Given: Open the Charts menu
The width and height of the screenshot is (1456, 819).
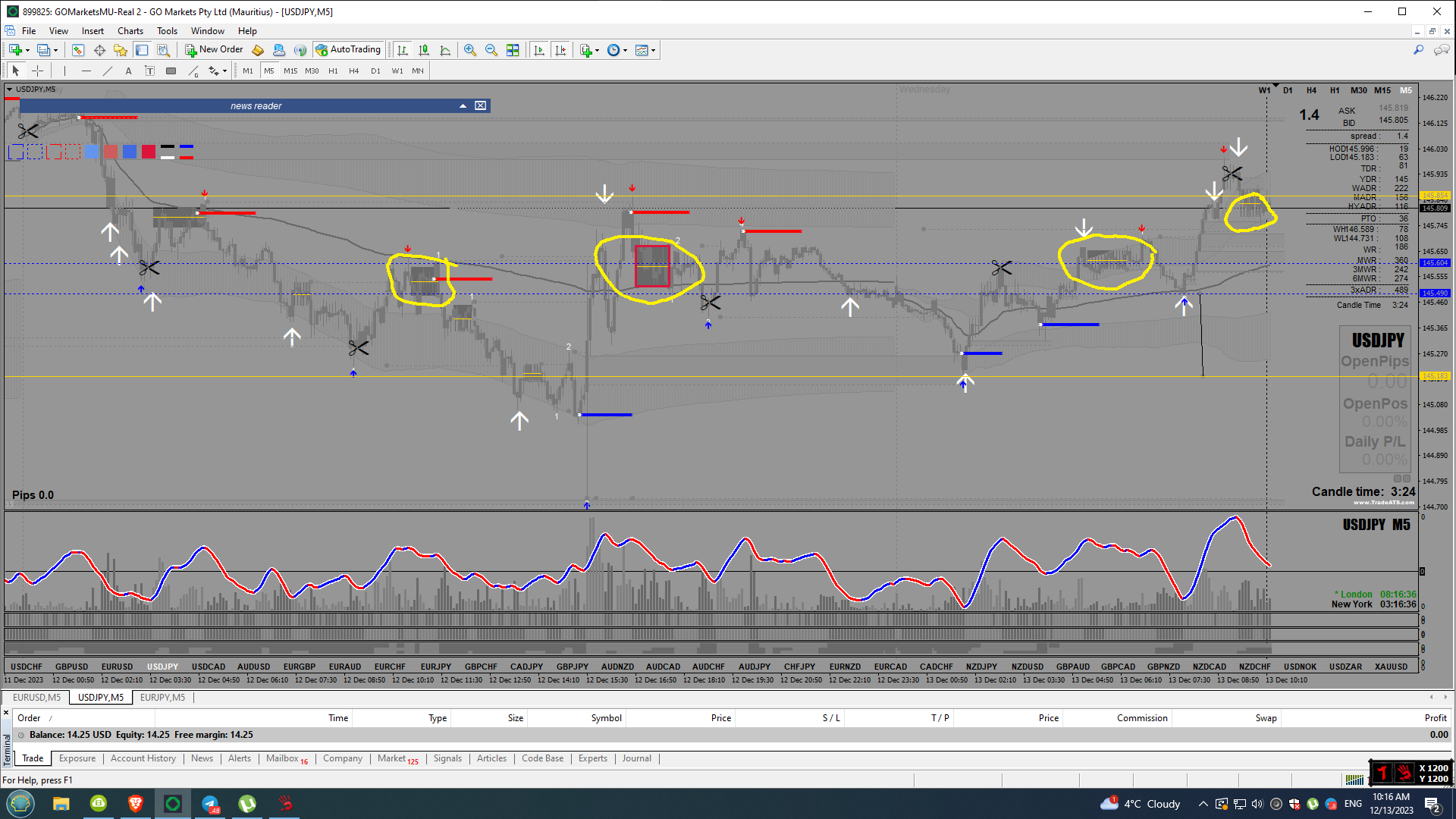Looking at the screenshot, I should pos(130,31).
